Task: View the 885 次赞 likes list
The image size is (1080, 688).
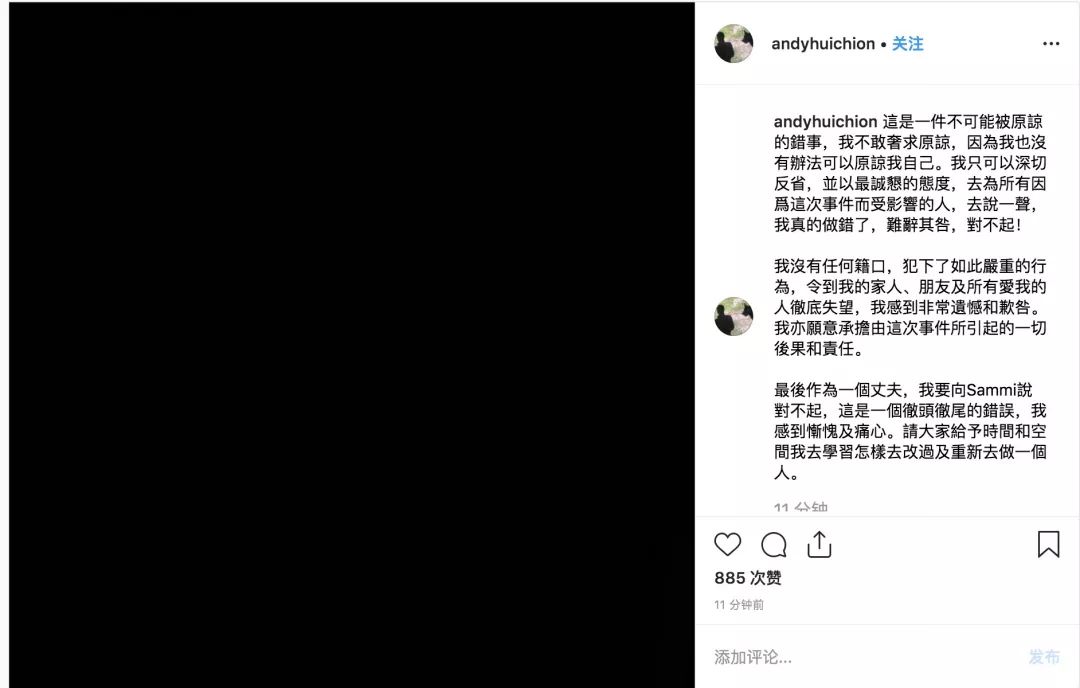Action: [x=747, y=578]
